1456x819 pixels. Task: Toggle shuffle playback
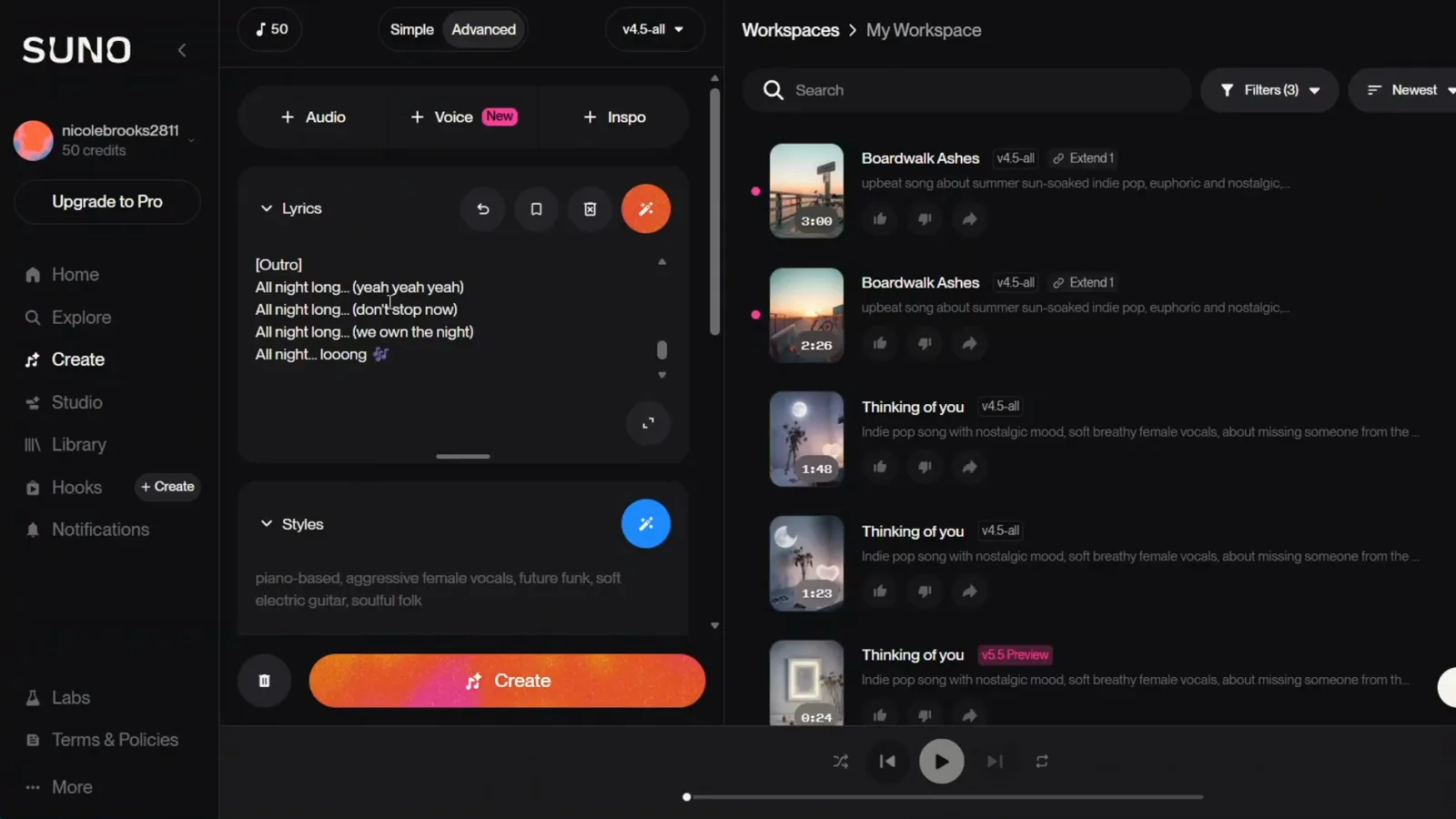(841, 762)
